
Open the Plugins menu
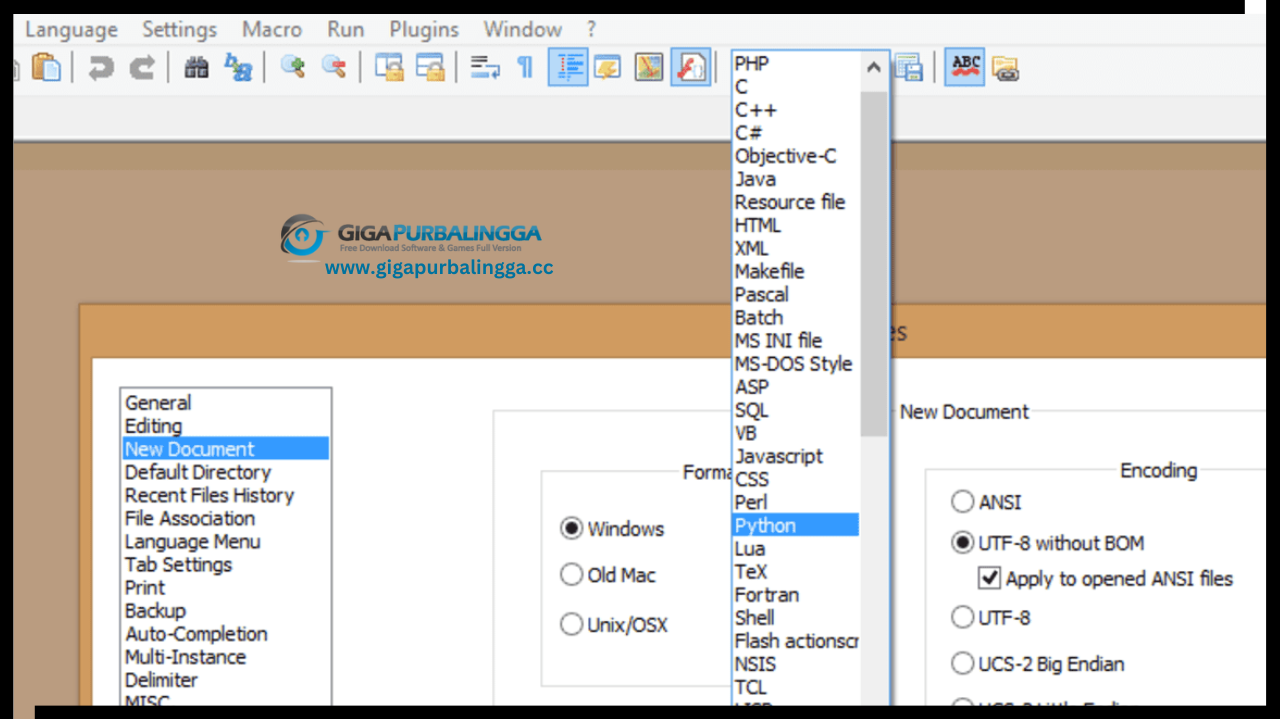tap(424, 30)
